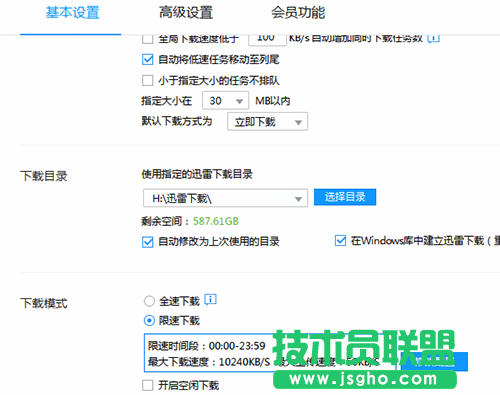Click 使用指定的迅雷下载目录 text

click(x=197, y=174)
